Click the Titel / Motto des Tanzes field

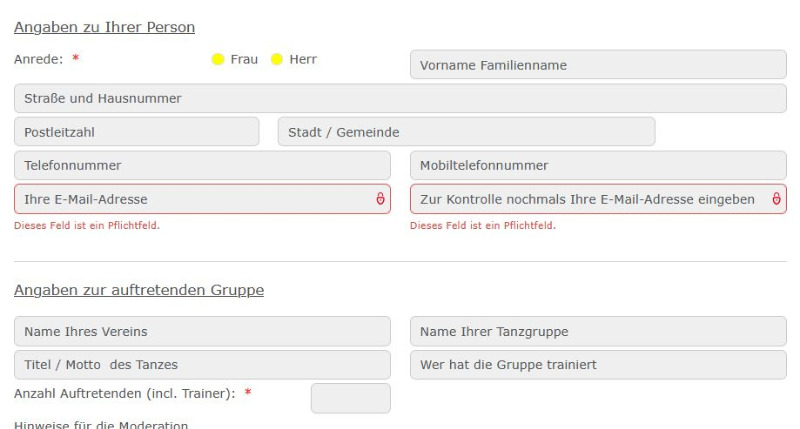pos(202,365)
